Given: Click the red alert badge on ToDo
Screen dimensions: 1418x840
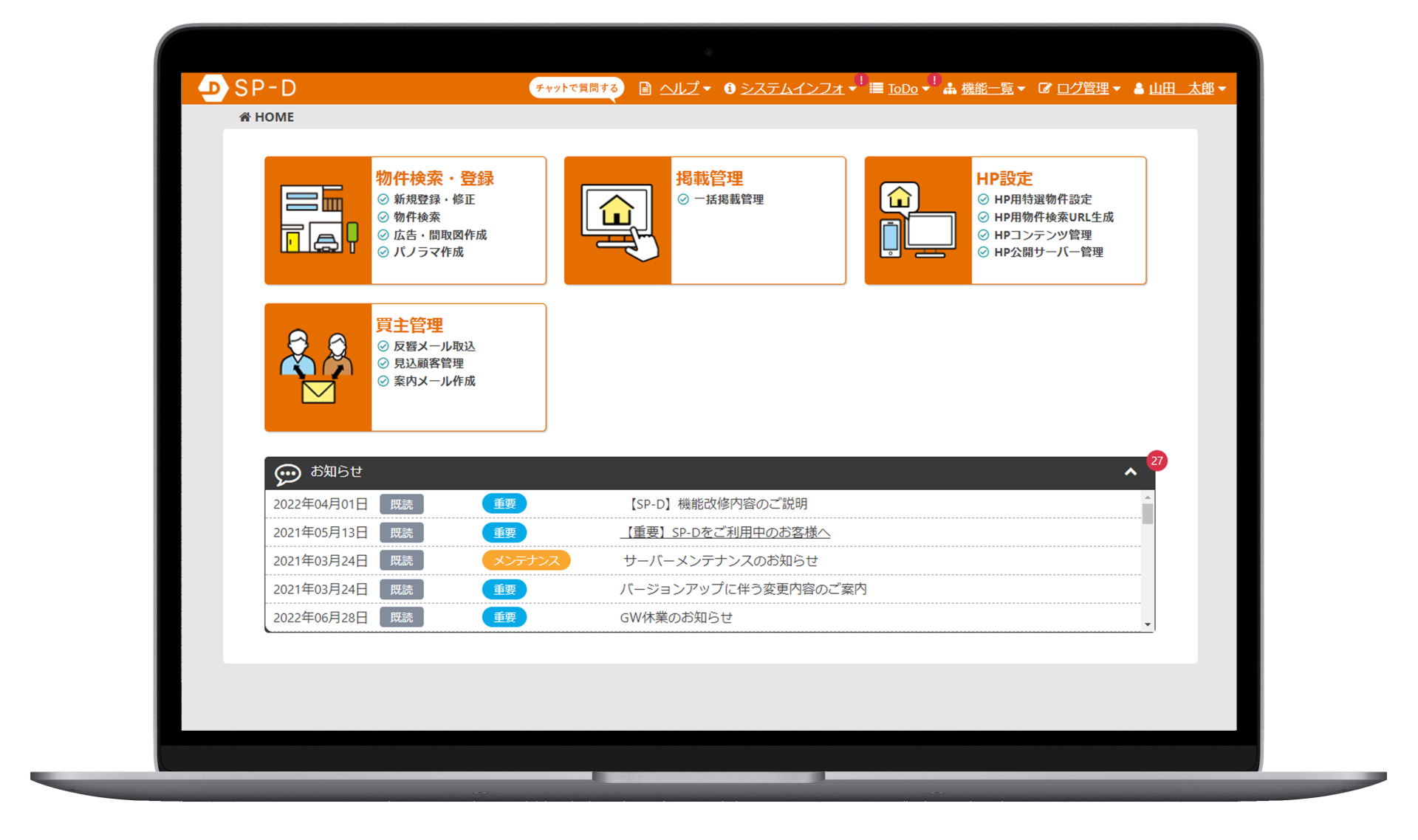Looking at the screenshot, I should [x=934, y=80].
